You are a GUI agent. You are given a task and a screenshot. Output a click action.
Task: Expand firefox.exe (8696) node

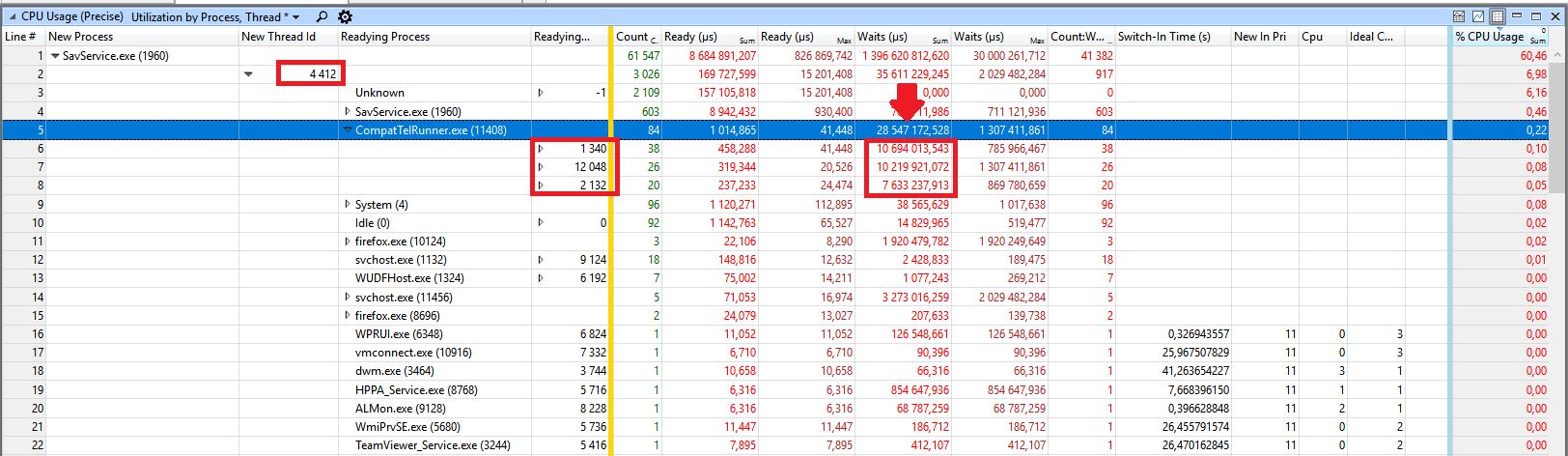pyautogui.click(x=348, y=316)
